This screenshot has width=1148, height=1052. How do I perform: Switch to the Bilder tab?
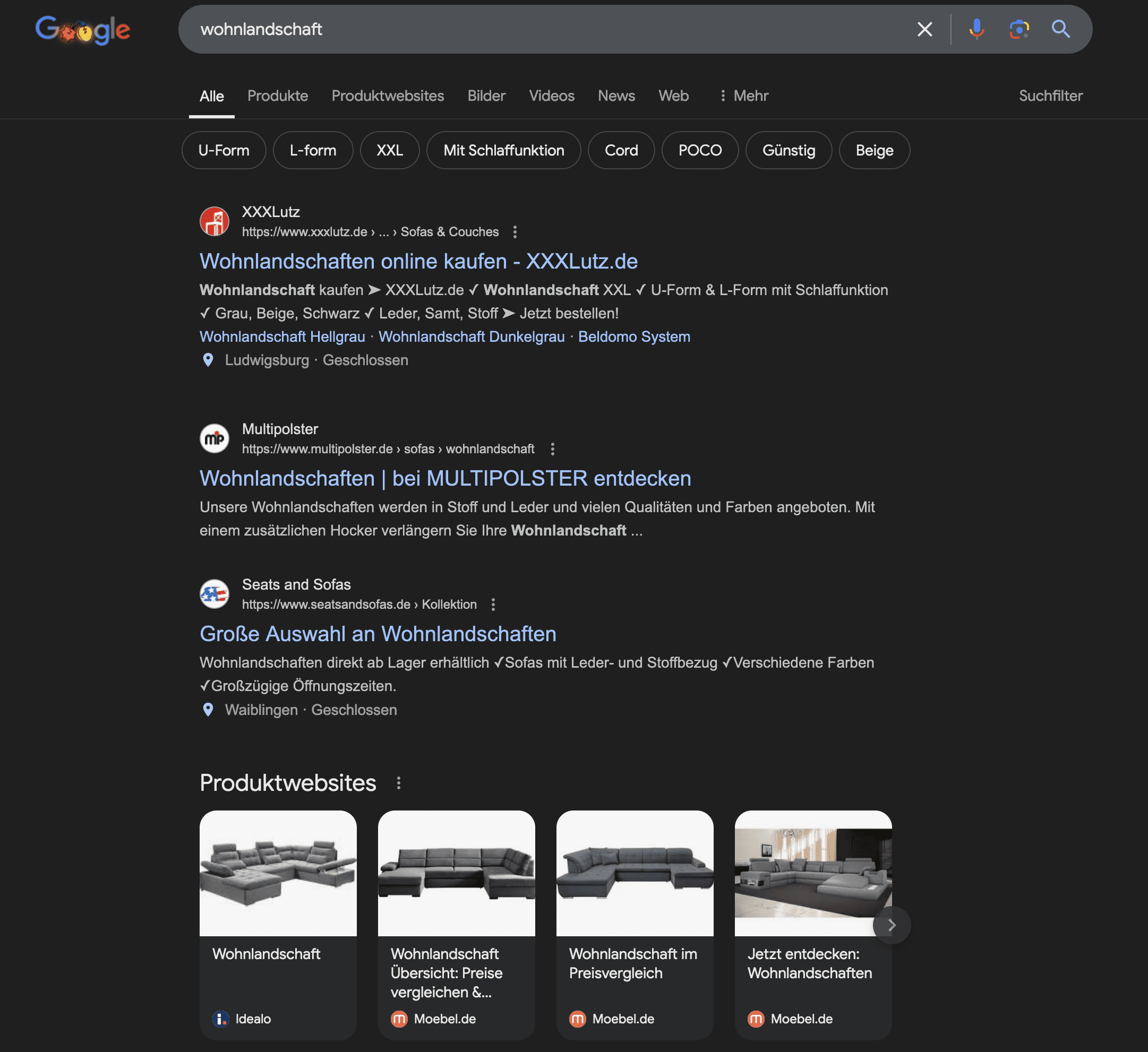coord(486,96)
